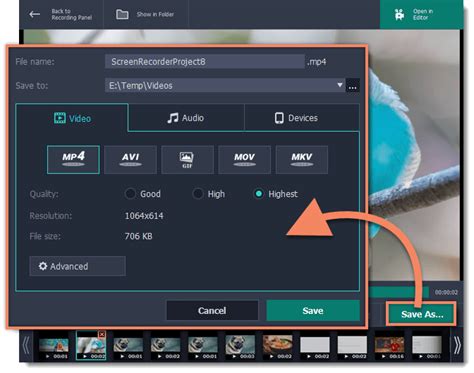Screen dimensions: 474x373
Task: Click the resolution value 1064x614
Action: 144,216
